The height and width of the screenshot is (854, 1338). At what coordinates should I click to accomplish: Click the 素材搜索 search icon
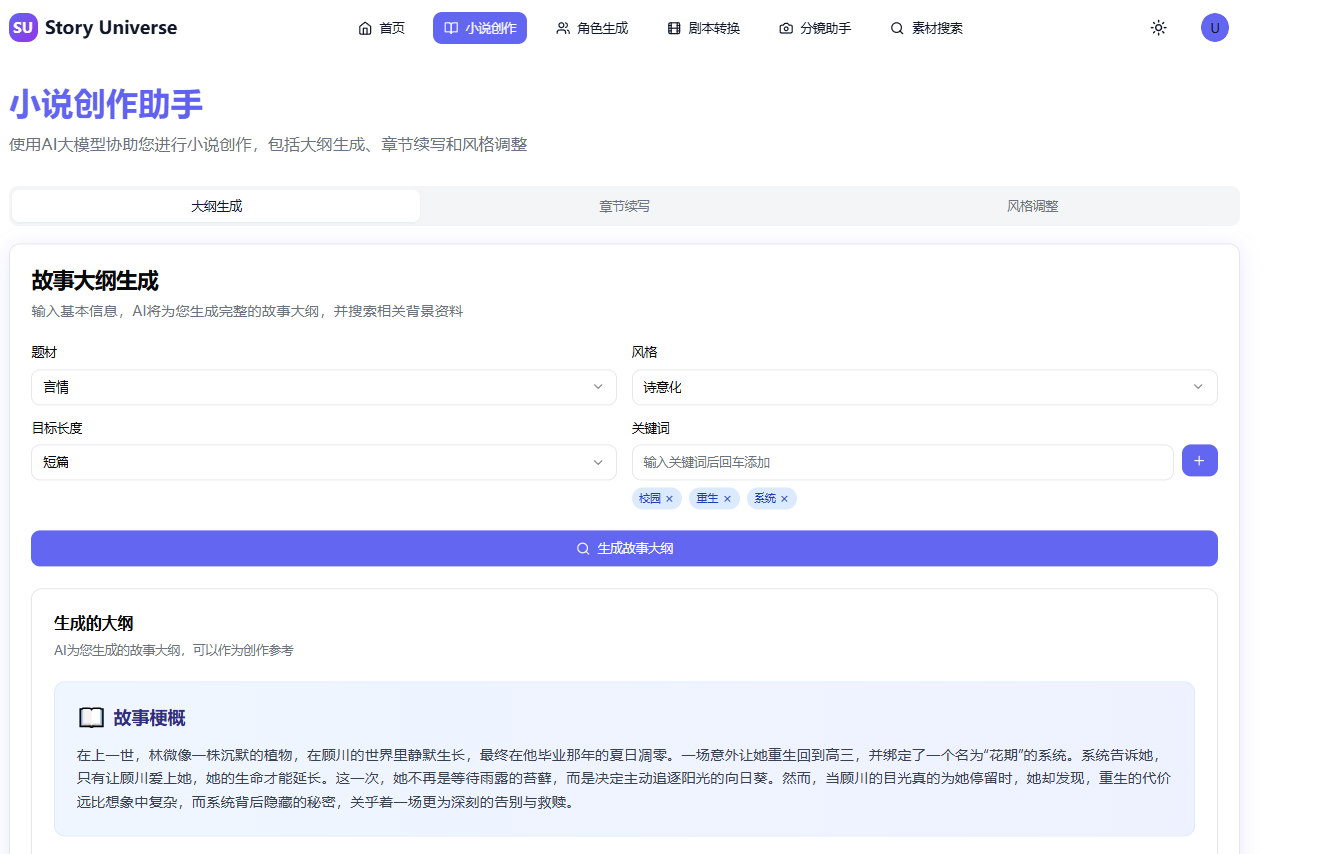point(896,28)
